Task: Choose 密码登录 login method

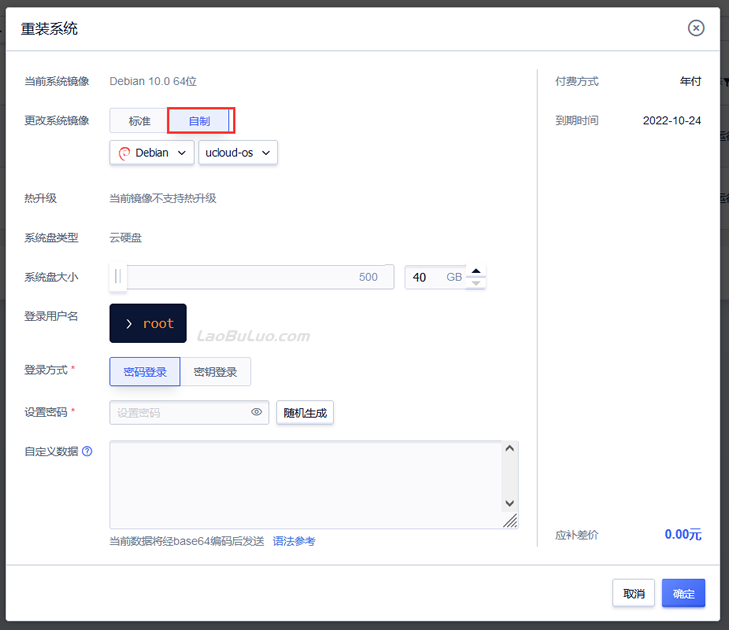Action: point(145,371)
